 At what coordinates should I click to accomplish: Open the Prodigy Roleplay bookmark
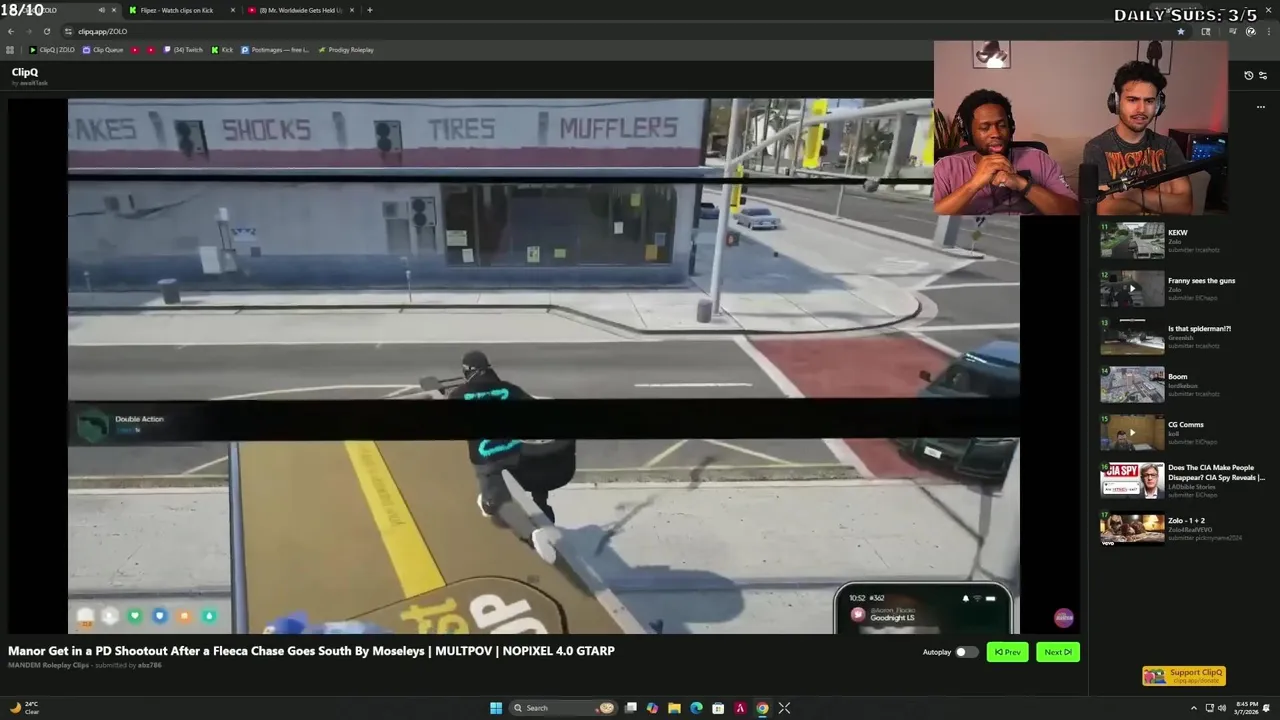[x=346, y=50]
